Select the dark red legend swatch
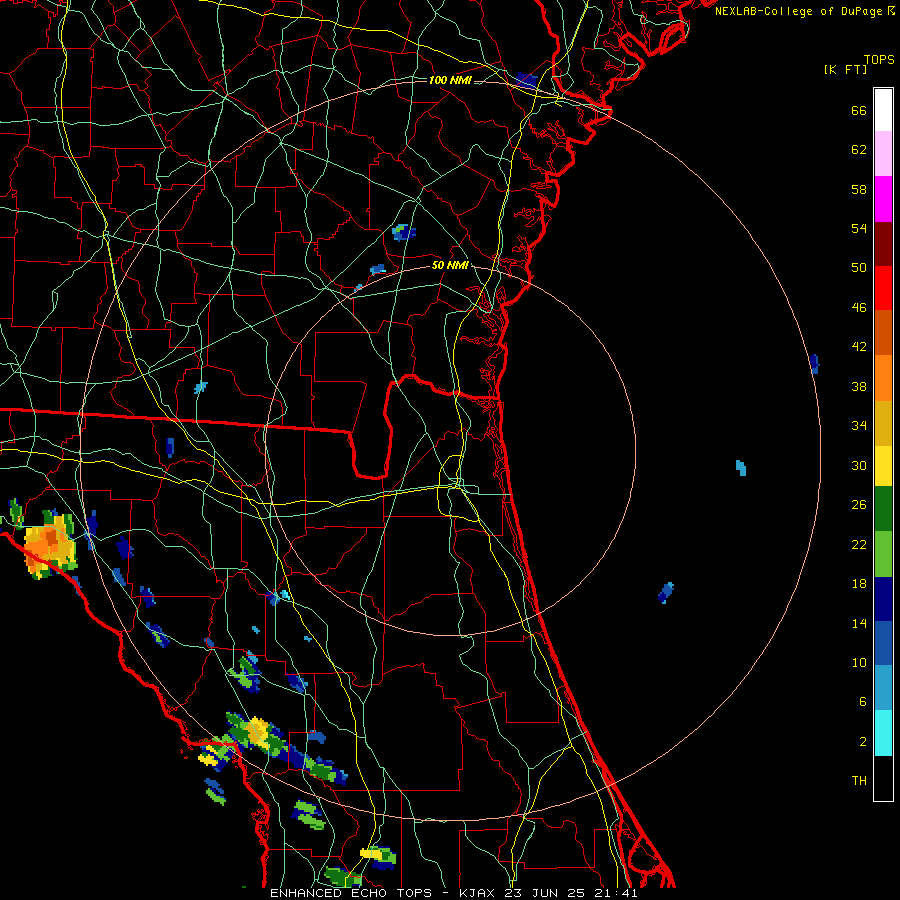 [x=883, y=243]
